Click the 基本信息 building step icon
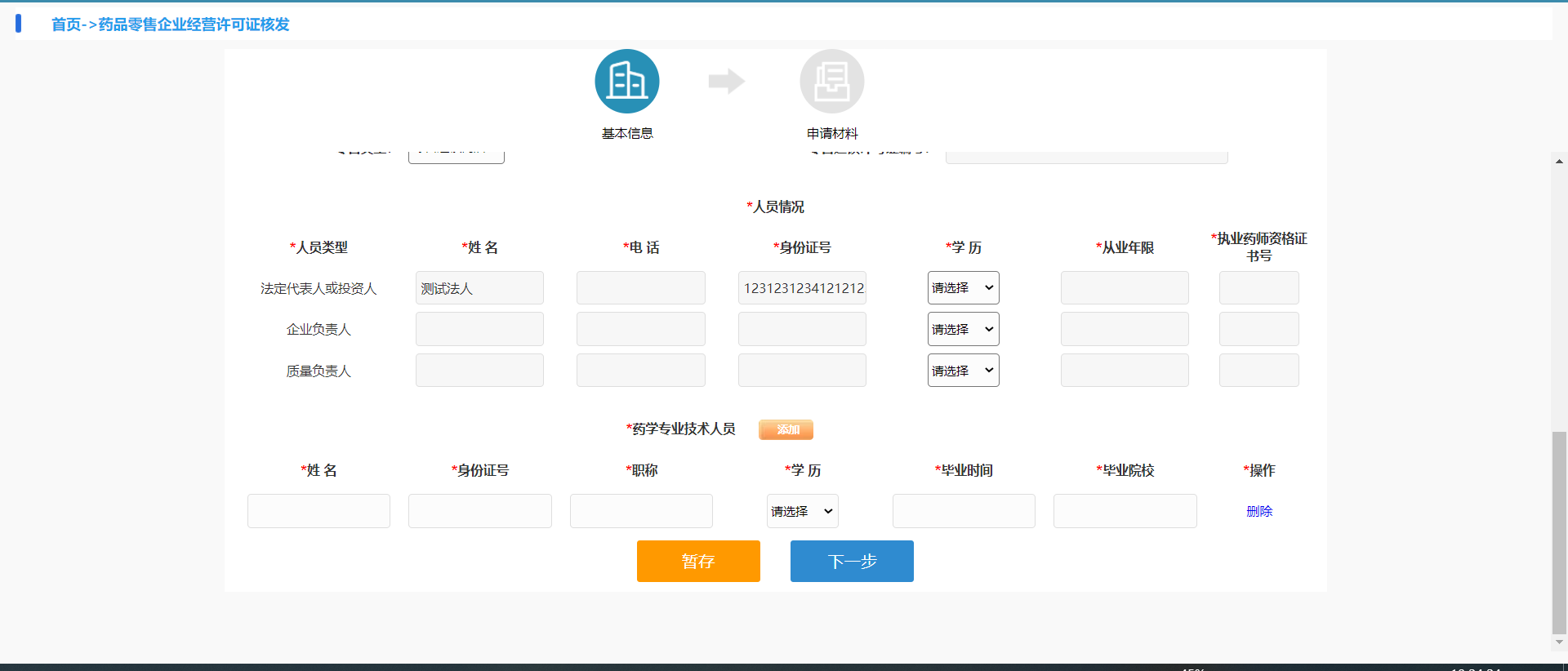 click(626, 82)
